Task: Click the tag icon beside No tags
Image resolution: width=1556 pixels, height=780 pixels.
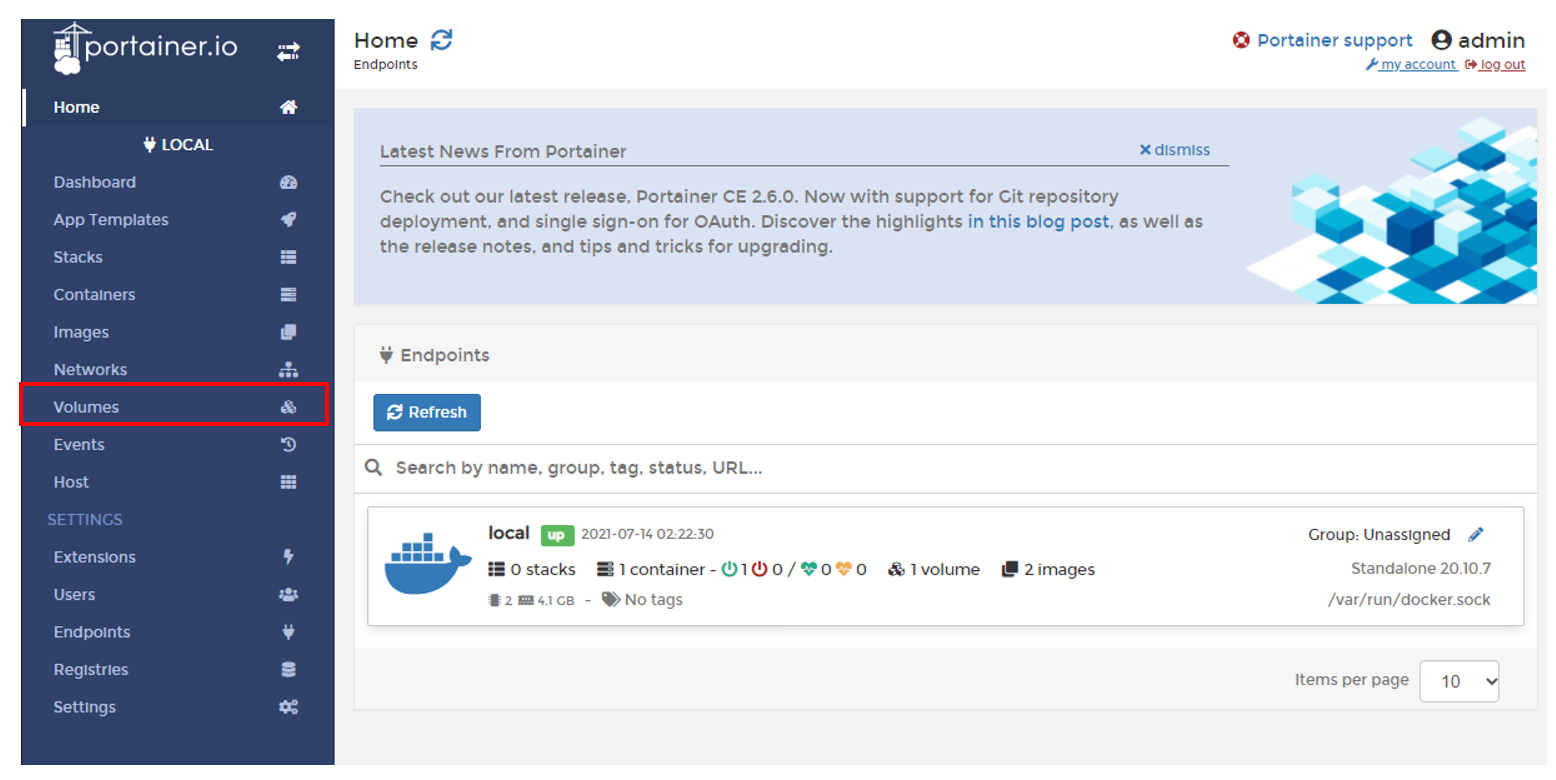Action: pos(610,600)
